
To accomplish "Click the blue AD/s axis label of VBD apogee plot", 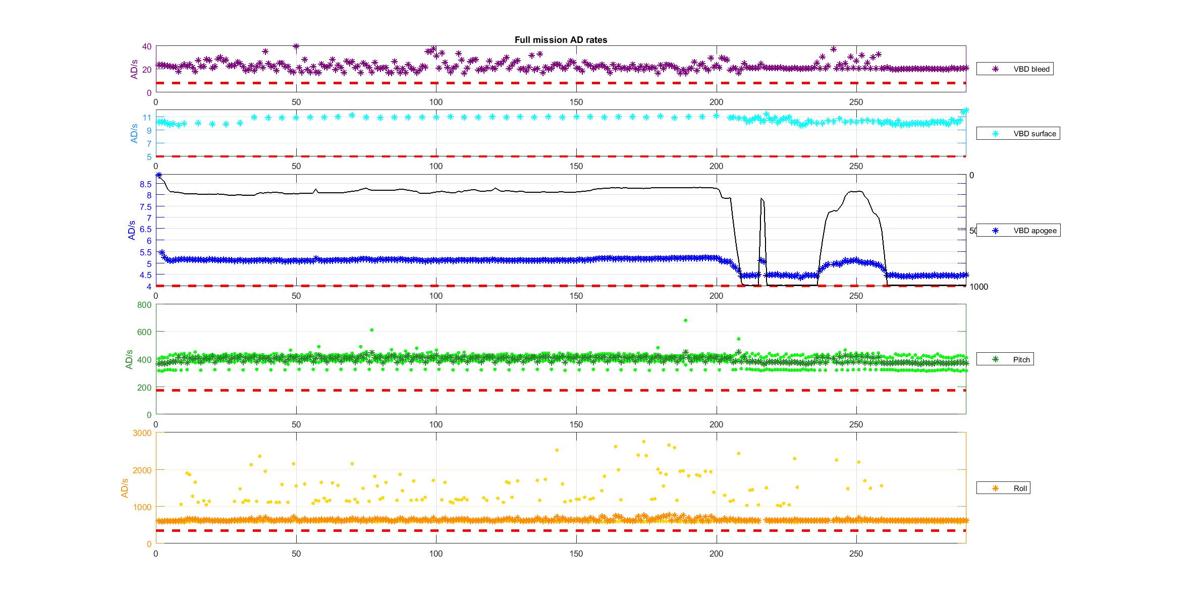I will pos(131,230).
